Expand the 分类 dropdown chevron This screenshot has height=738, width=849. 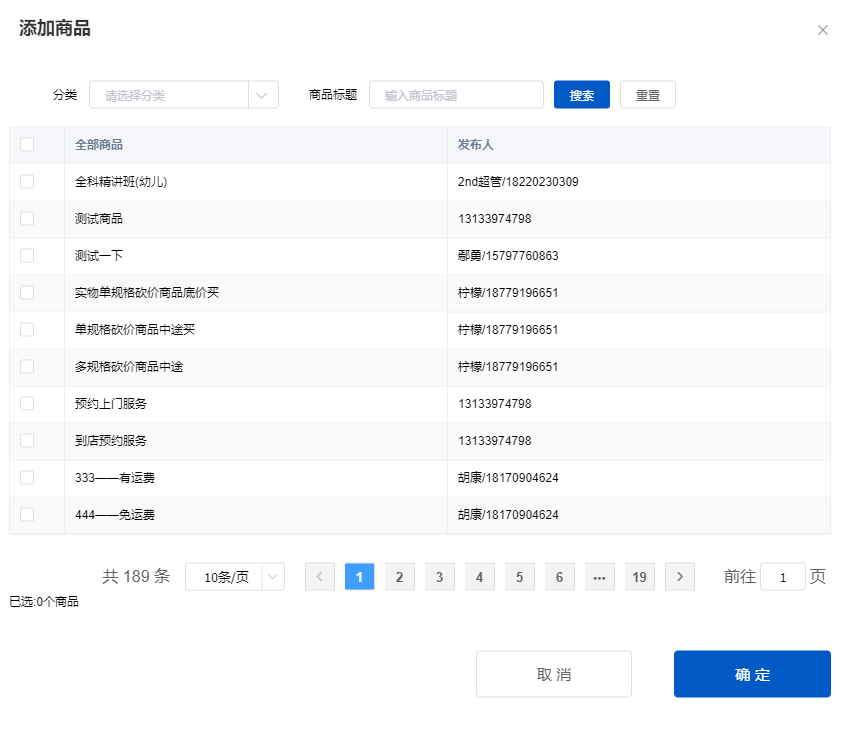(x=262, y=95)
